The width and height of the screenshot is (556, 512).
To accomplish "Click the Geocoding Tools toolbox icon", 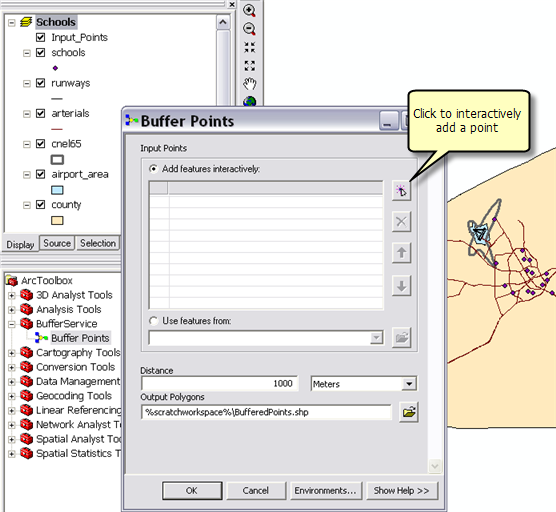I will tap(27, 395).
